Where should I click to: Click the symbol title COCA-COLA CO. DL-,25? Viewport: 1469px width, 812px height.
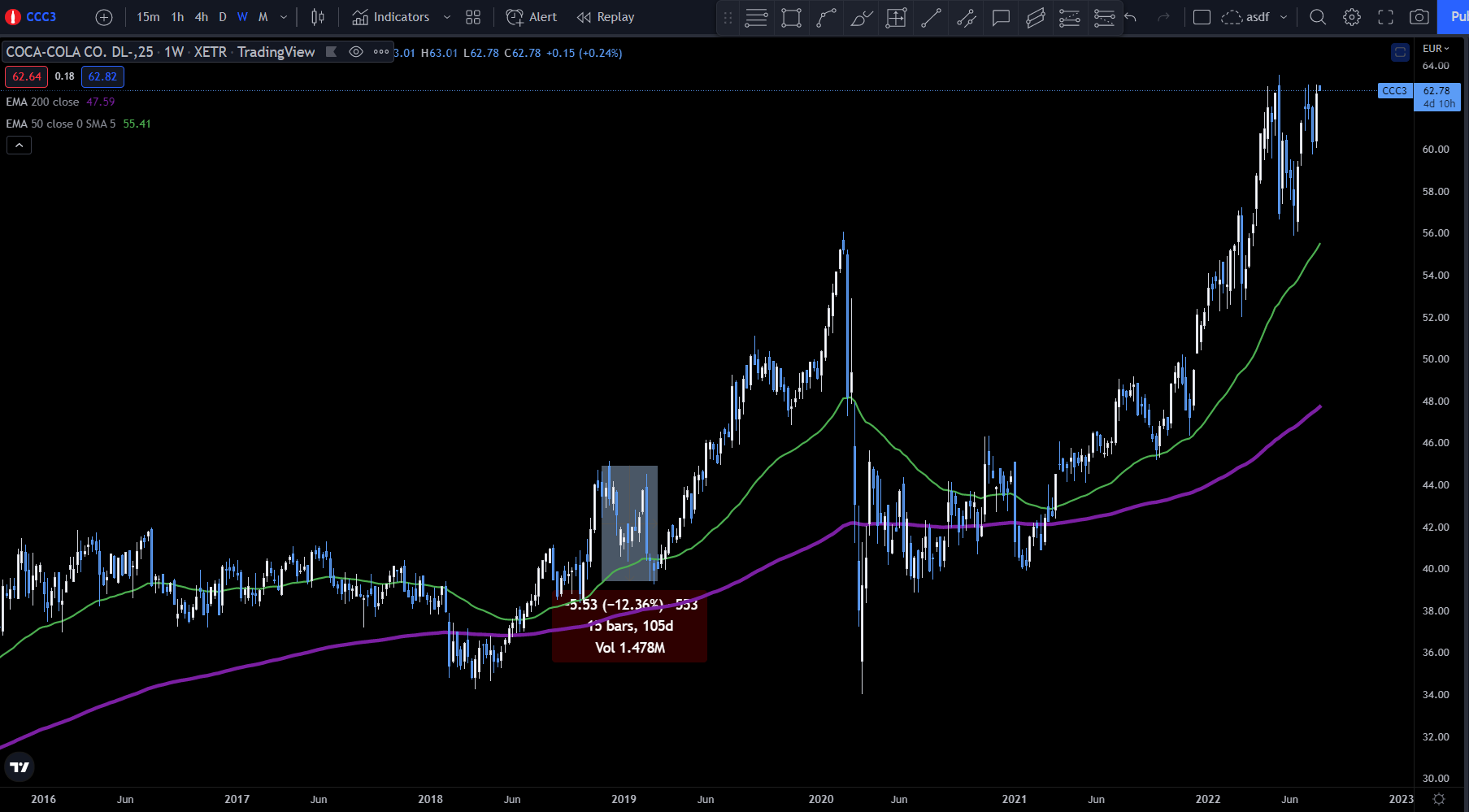[x=80, y=52]
